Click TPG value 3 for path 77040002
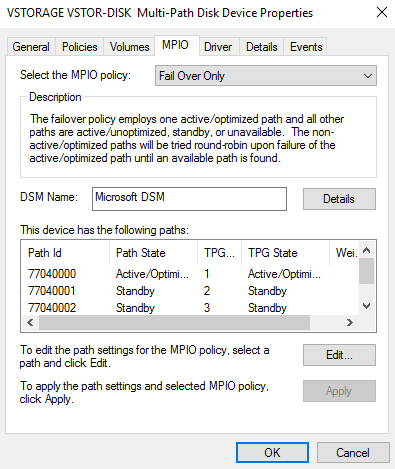Screen dimensions: 395x469 pos(207,308)
